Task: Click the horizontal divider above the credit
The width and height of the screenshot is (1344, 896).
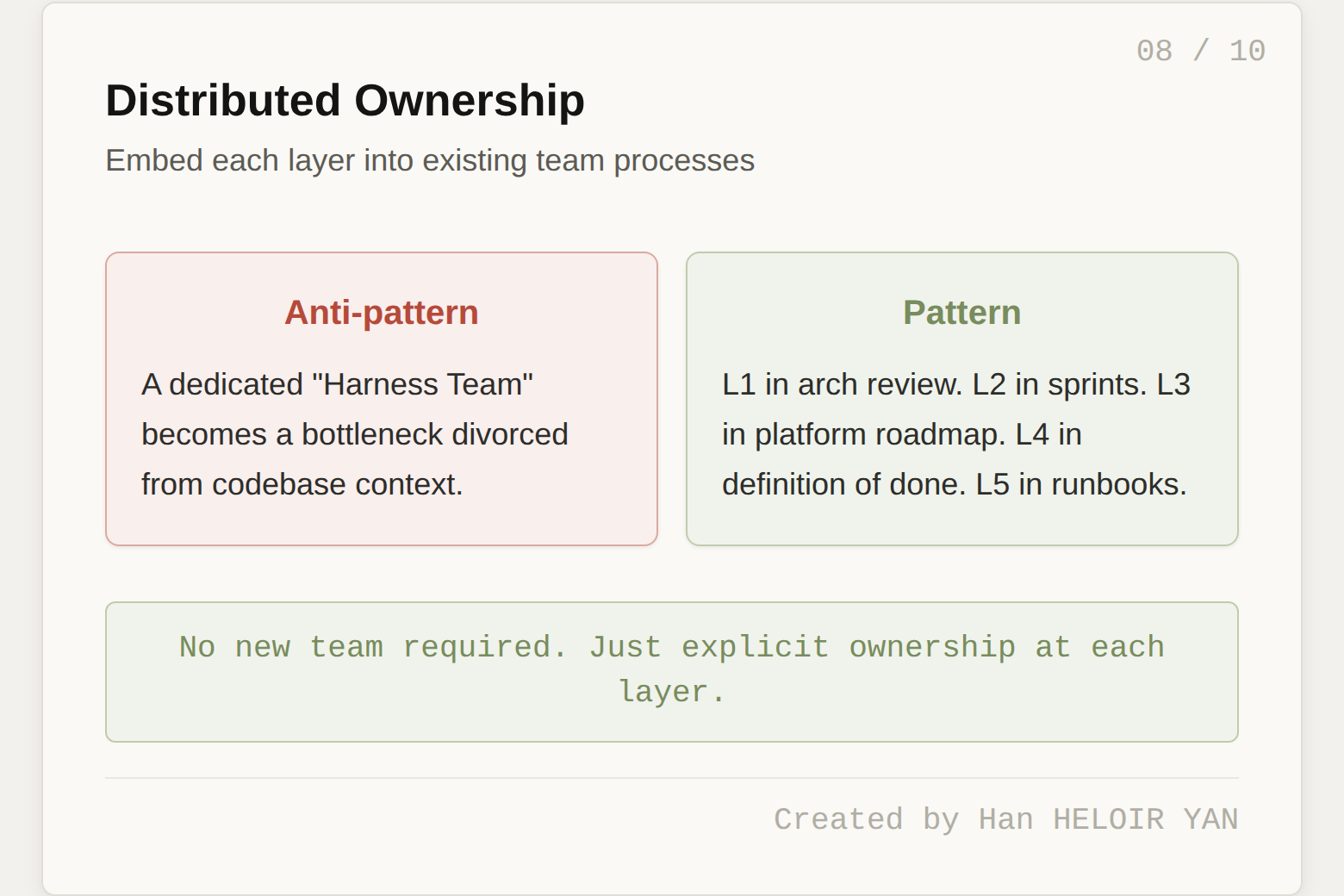Action: pos(671,775)
